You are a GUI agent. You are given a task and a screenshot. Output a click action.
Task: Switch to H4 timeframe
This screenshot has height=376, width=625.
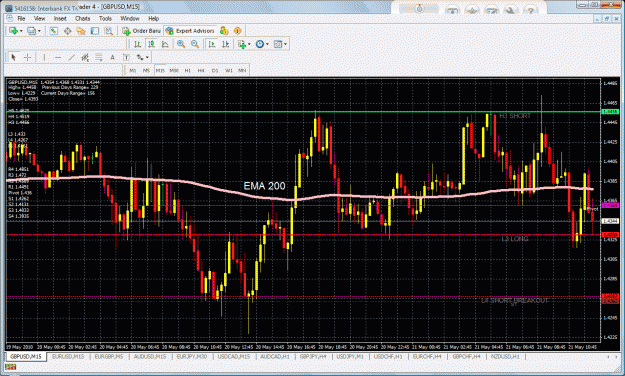click(x=201, y=70)
